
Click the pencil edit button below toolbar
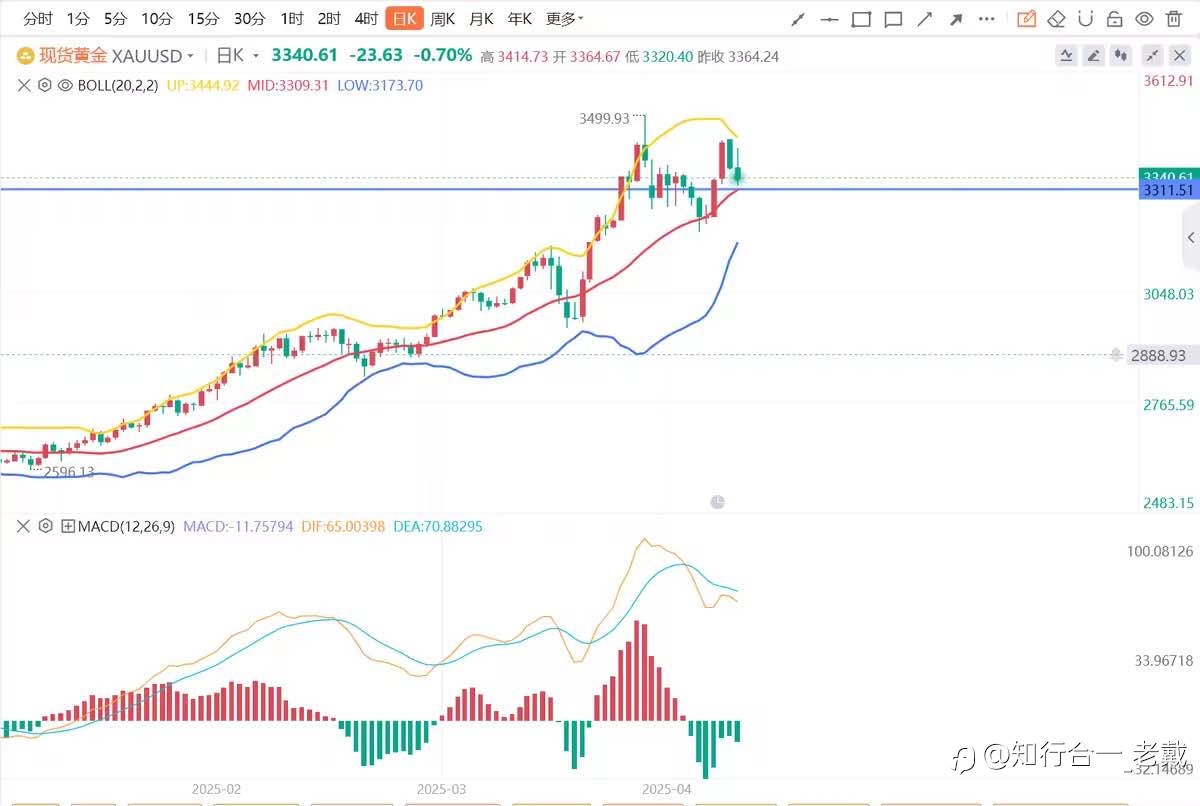click(1094, 56)
